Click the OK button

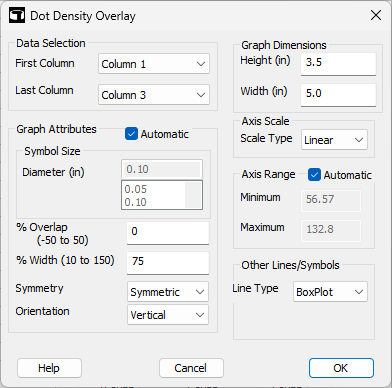point(341,368)
